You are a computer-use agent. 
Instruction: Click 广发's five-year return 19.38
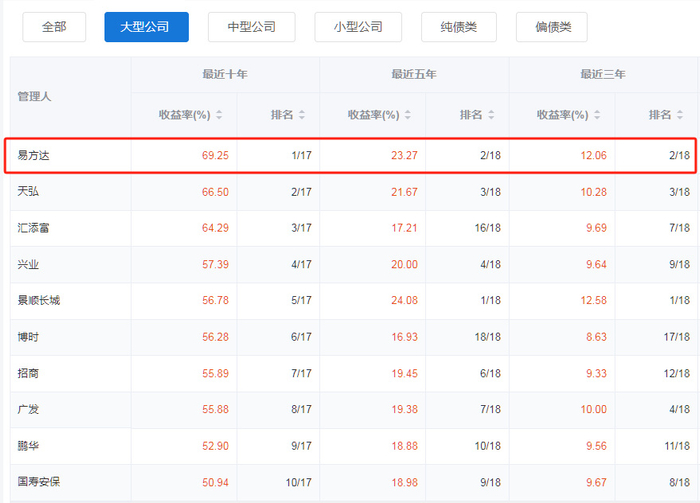tap(404, 409)
